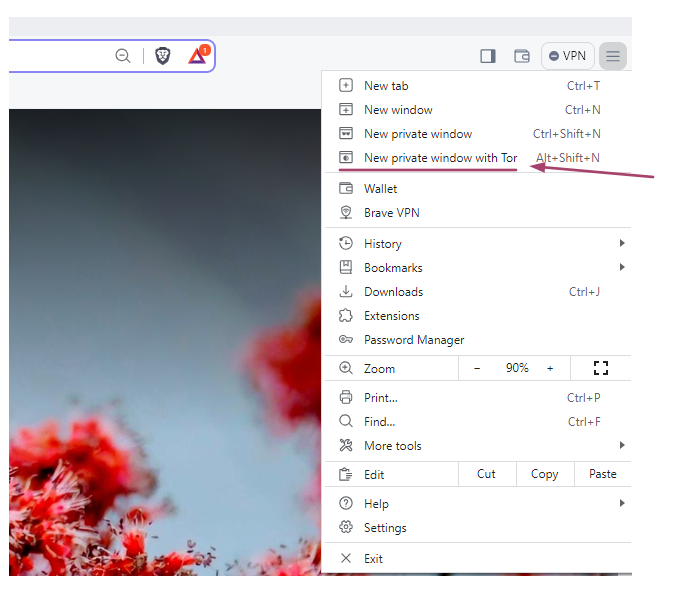The height and width of the screenshot is (590, 687).
Task: Enter fullscreen using the zoom row icon
Action: pyautogui.click(x=601, y=368)
